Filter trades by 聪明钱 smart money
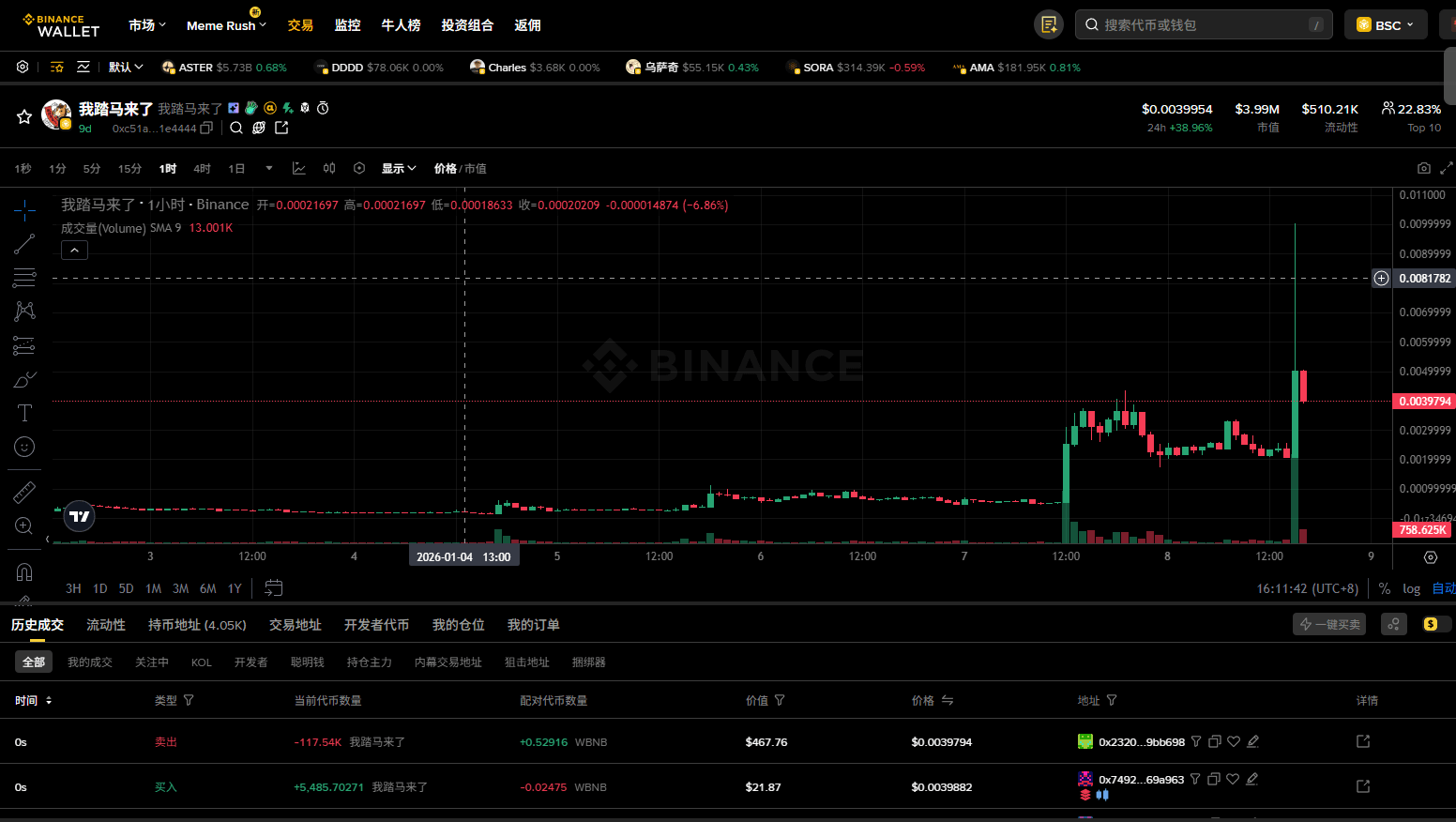This screenshot has width=1456, height=822. coord(308,662)
